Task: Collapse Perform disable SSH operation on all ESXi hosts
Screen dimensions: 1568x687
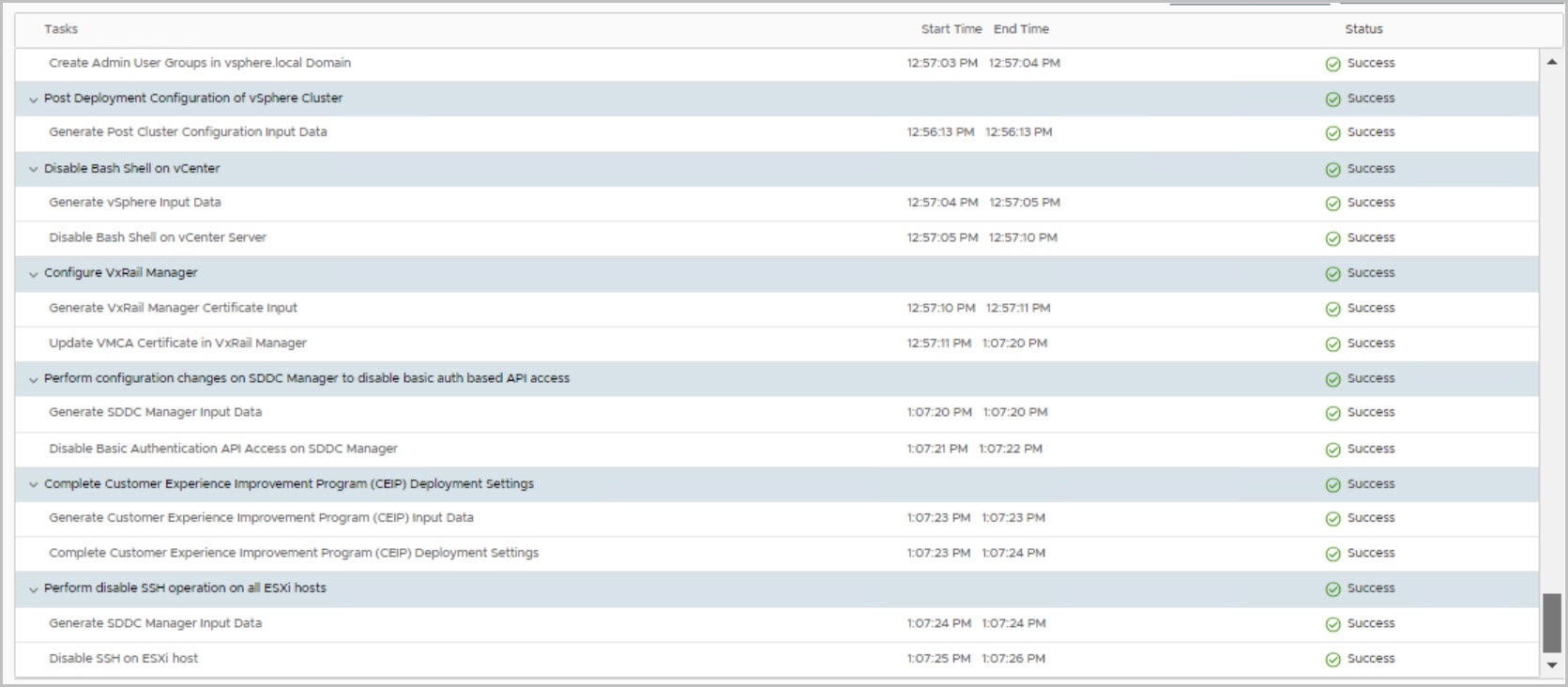Action: pyautogui.click(x=34, y=589)
